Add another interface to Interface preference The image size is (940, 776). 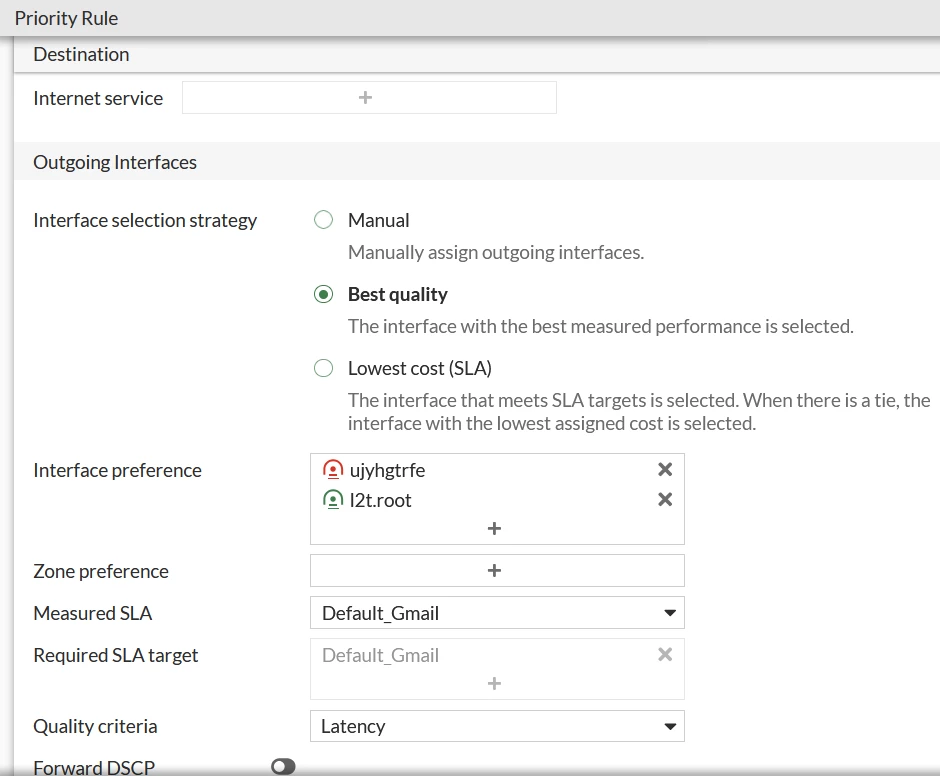pyautogui.click(x=494, y=528)
